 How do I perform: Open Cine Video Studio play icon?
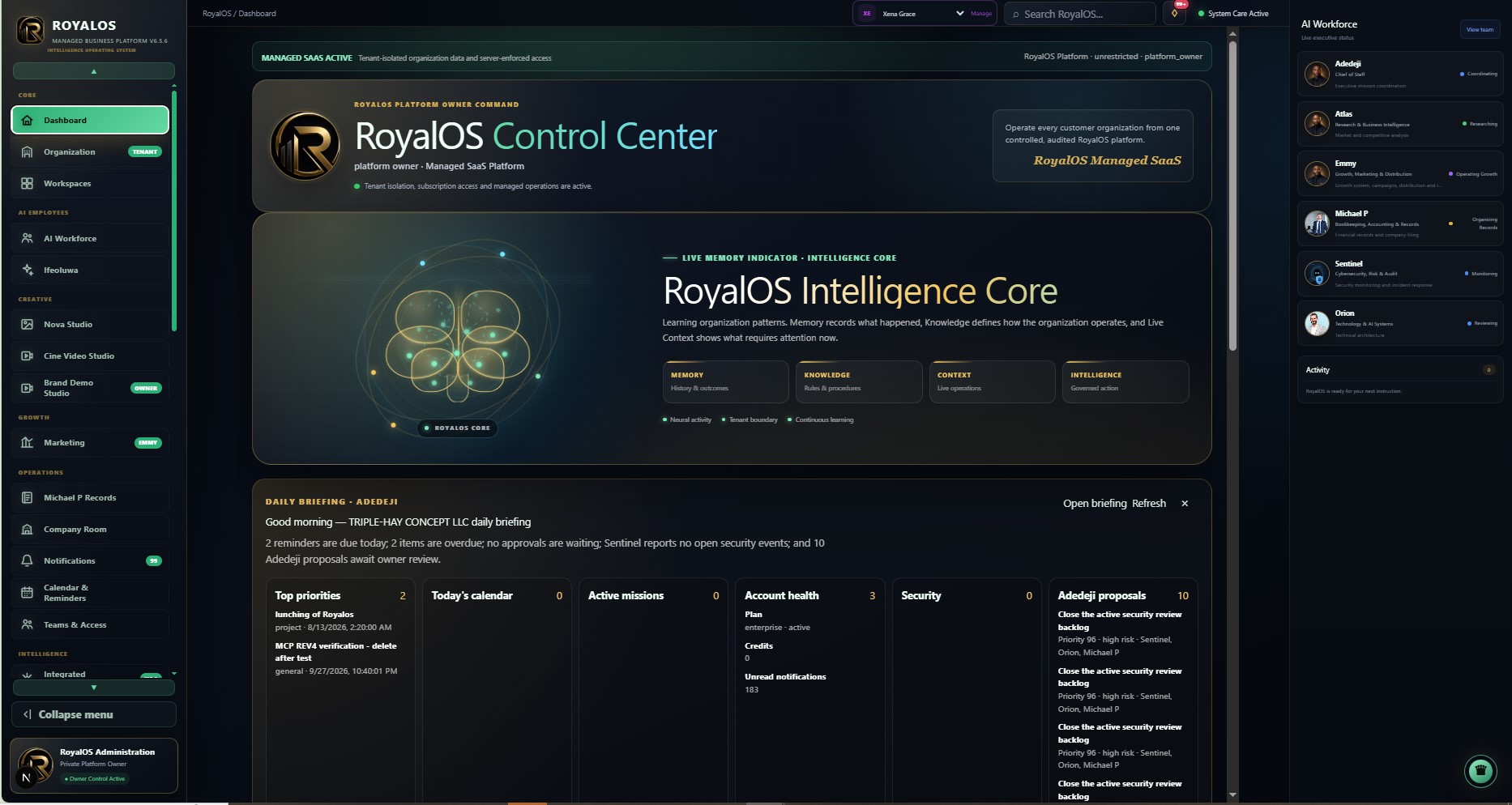(27, 356)
